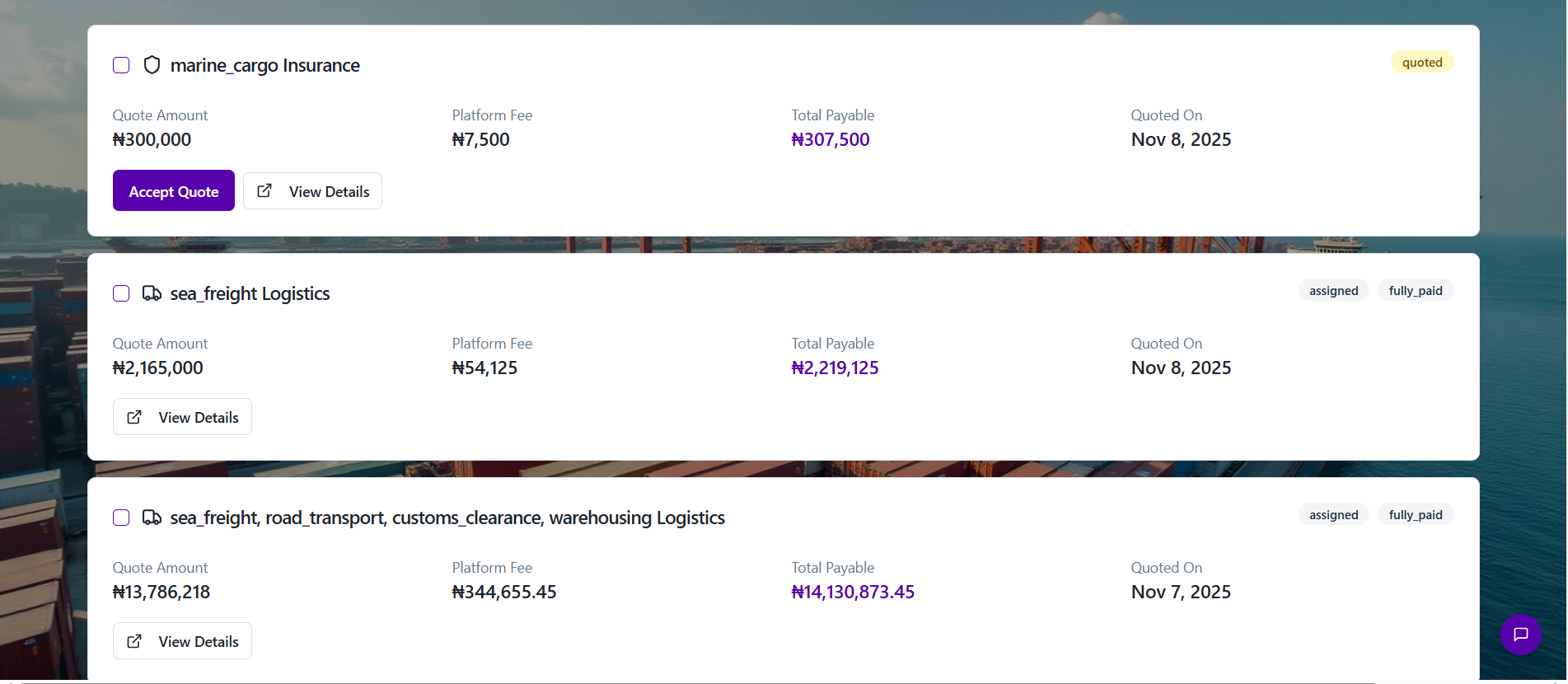The width and height of the screenshot is (1568, 684).
Task: Click external-link icon in marine_cargo View Details
Action: tap(264, 191)
